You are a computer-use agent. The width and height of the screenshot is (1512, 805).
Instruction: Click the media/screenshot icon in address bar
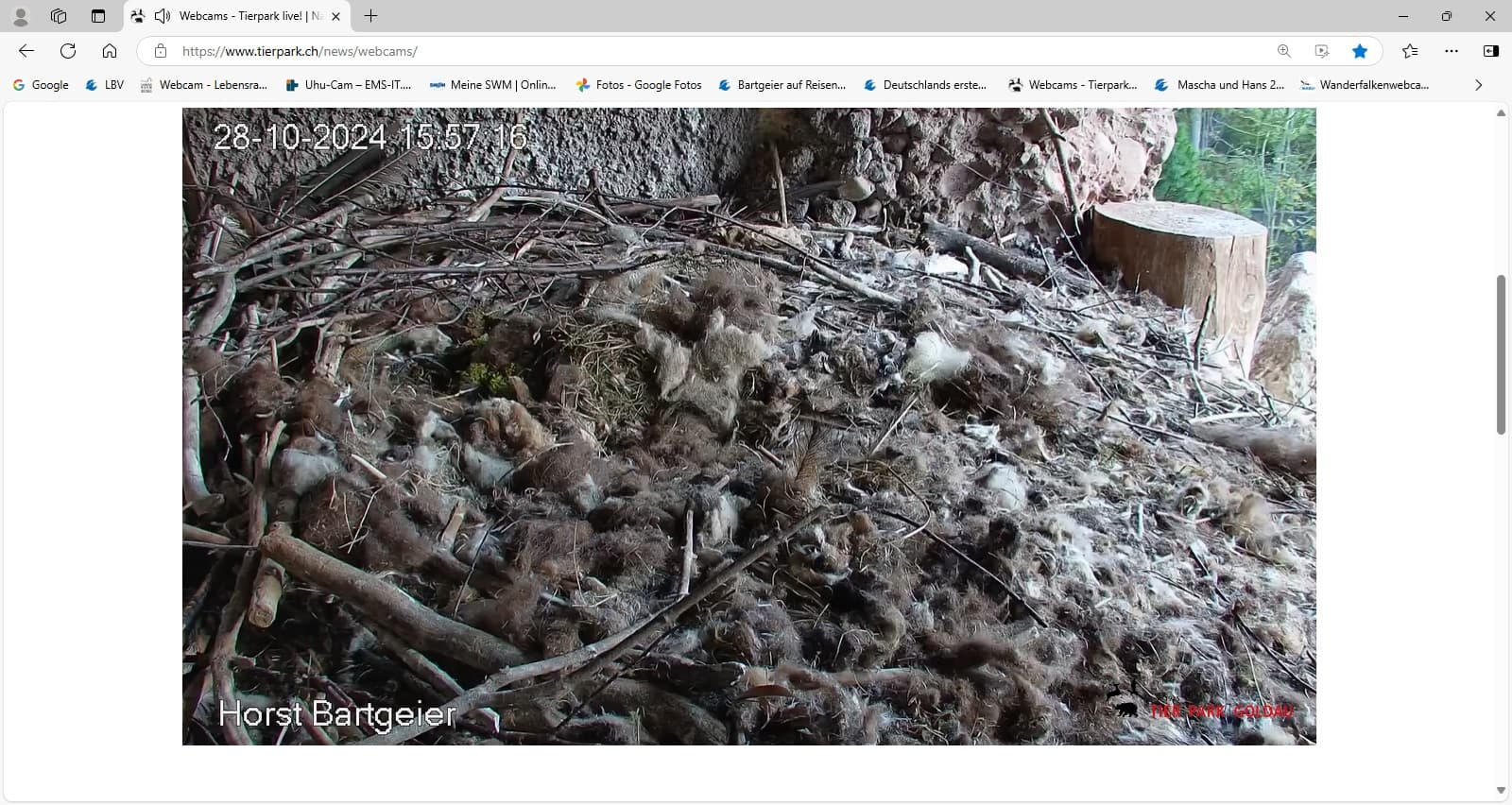coord(1322,51)
